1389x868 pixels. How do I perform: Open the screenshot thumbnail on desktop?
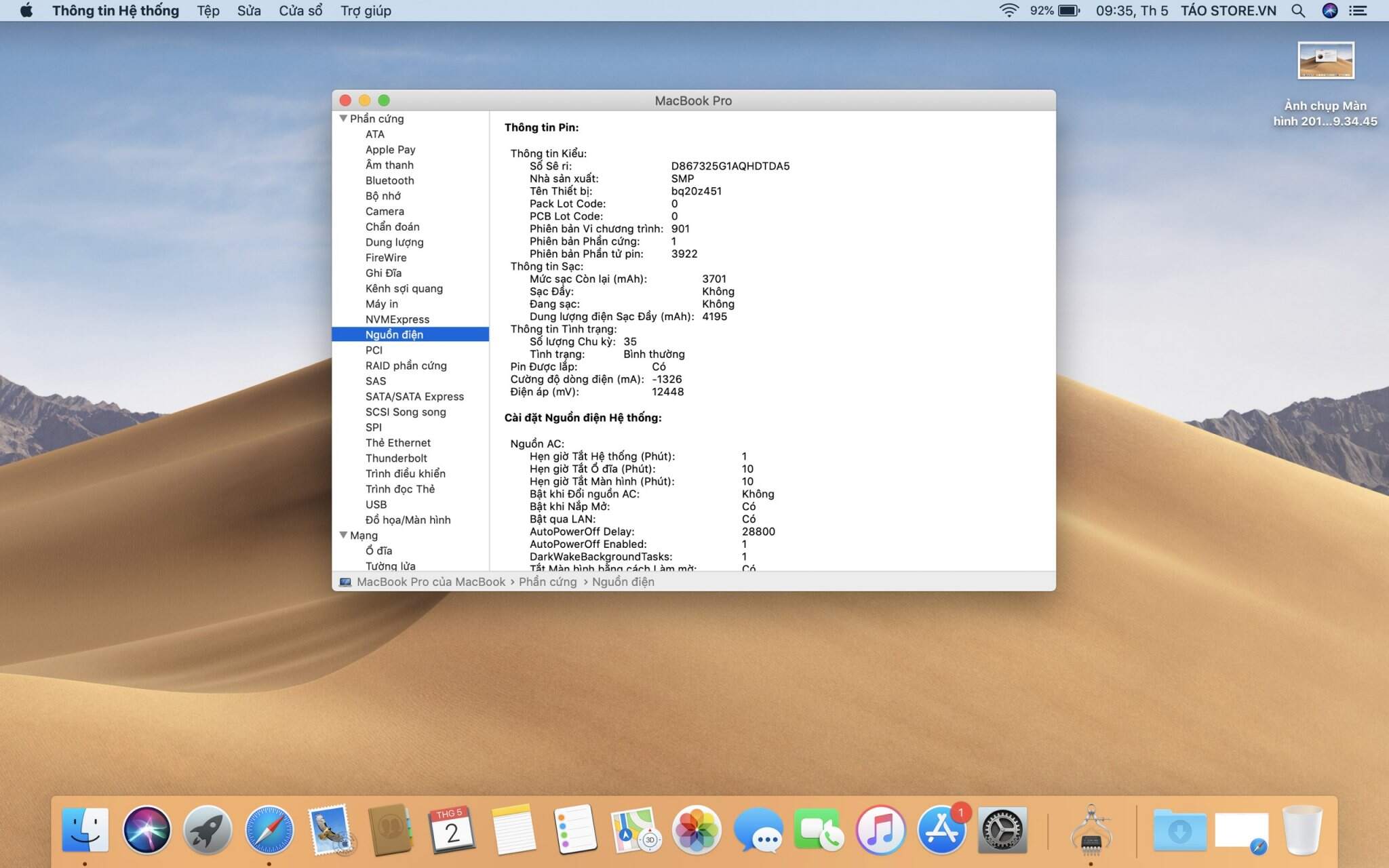pos(1325,61)
